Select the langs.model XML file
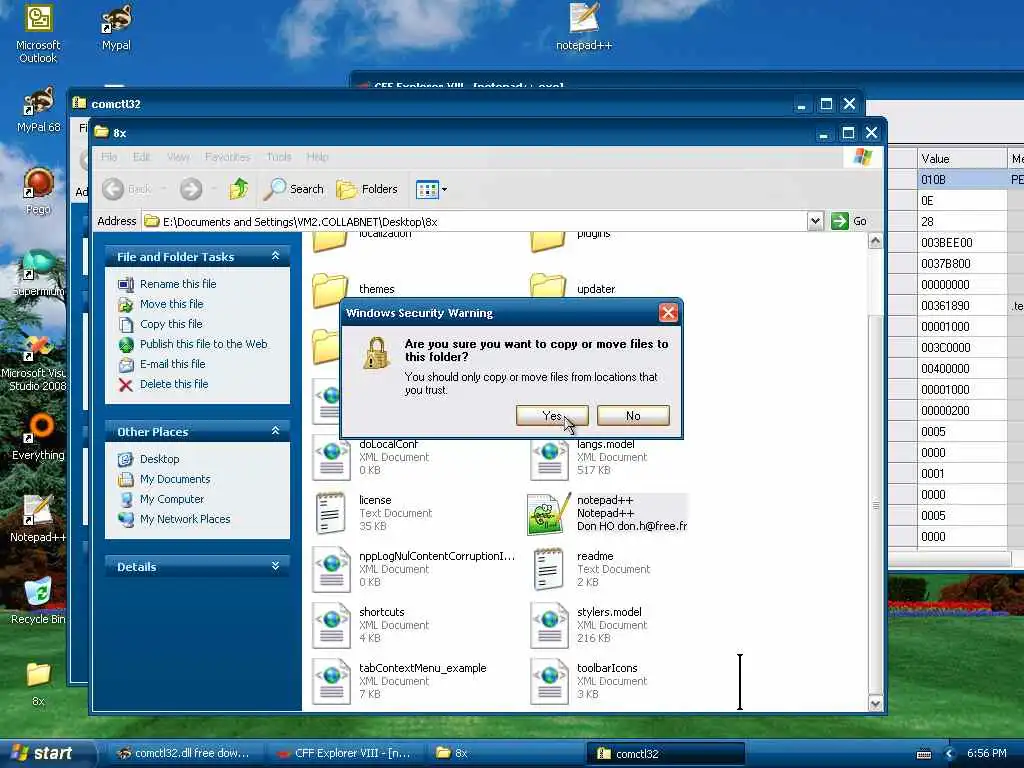Viewport: 1024px width, 768px height. click(588, 457)
